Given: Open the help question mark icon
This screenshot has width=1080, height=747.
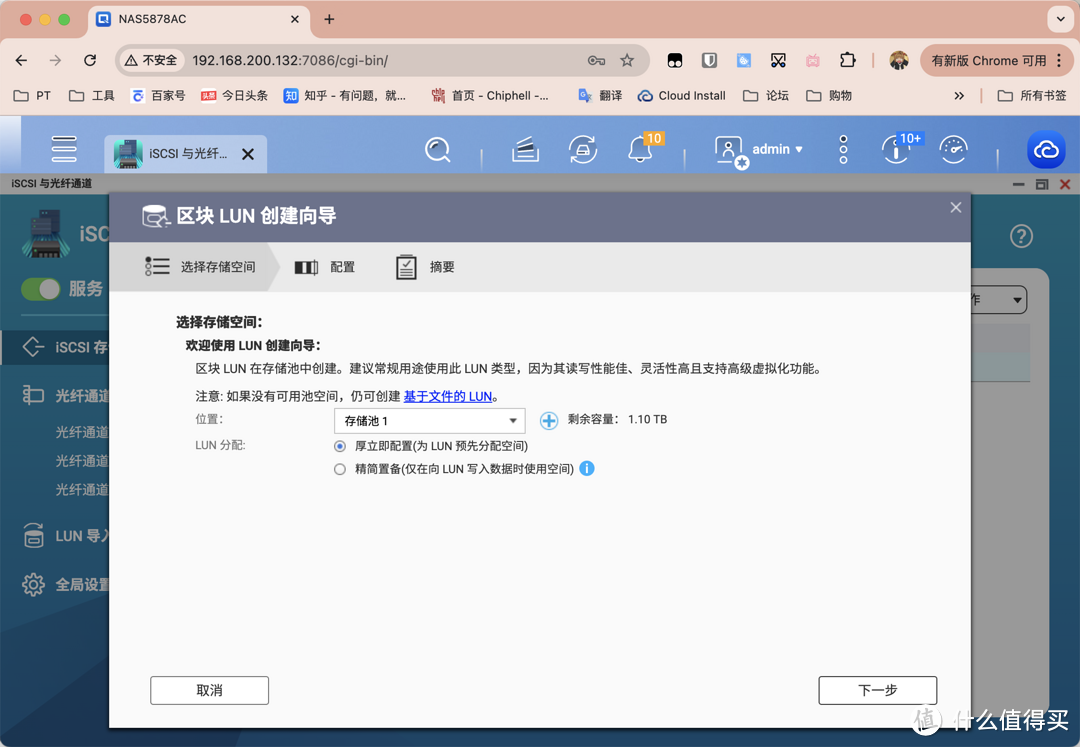Looking at the screenshot, I should coord(1020,237).
